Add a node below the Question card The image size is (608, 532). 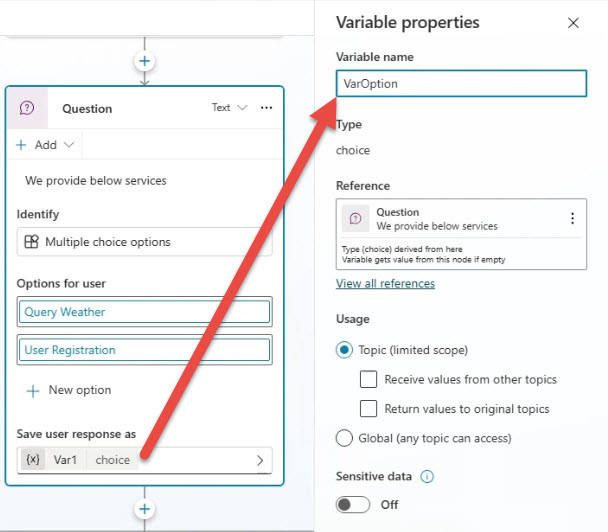[x=145, y=509]
